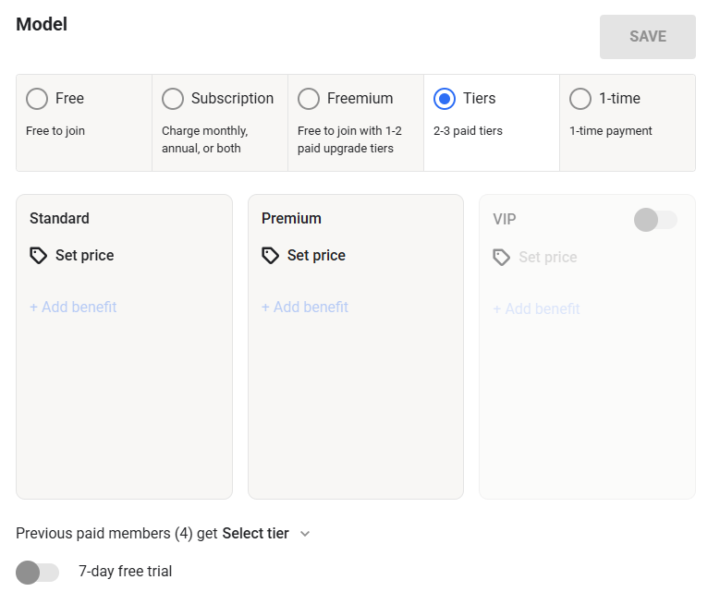Open the Select tier dropdown
The width and height of the screenshot is (720, 616).
pos(256,534)
